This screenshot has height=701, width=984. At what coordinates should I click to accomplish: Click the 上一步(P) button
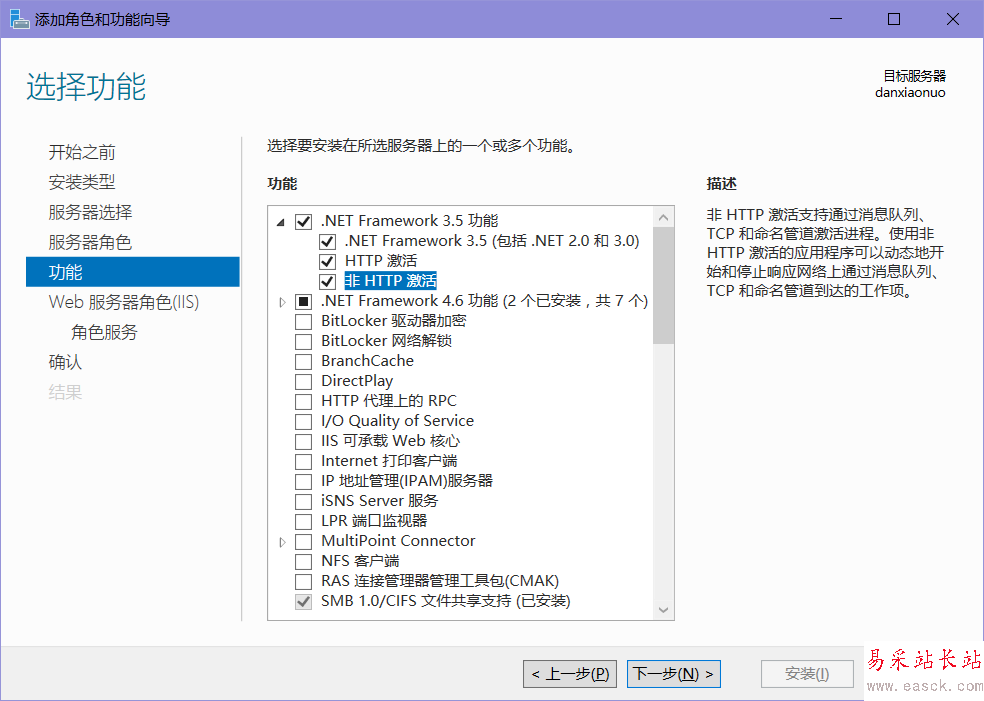click(570, 674)
